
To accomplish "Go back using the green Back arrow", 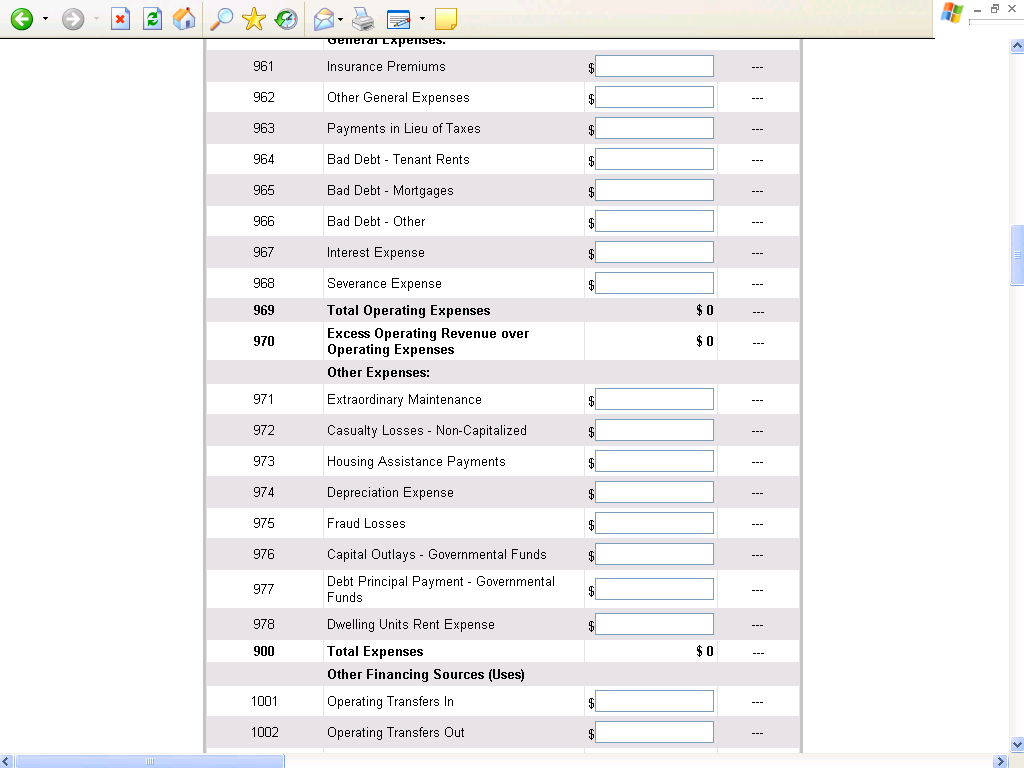I will click(22, 19).
